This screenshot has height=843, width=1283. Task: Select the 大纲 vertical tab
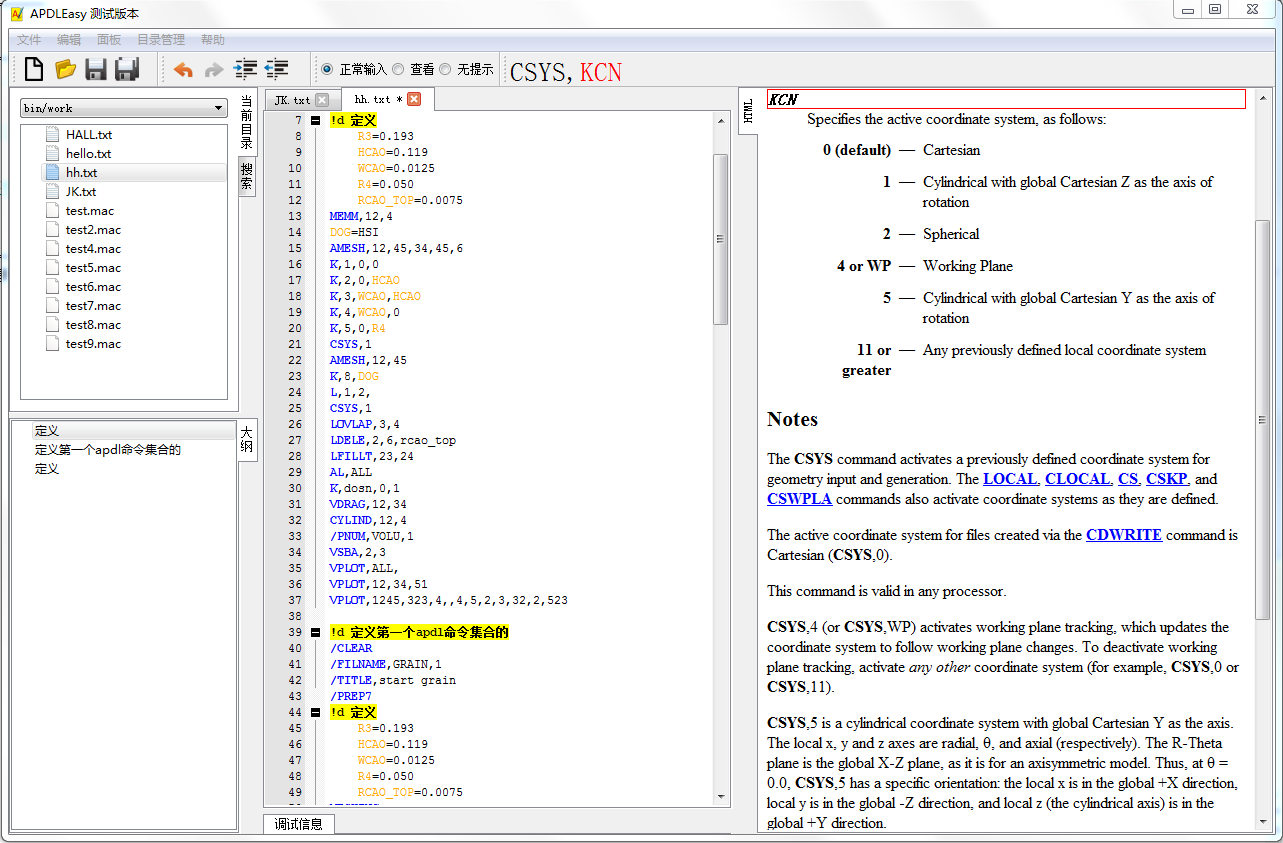tap(247, 440)
